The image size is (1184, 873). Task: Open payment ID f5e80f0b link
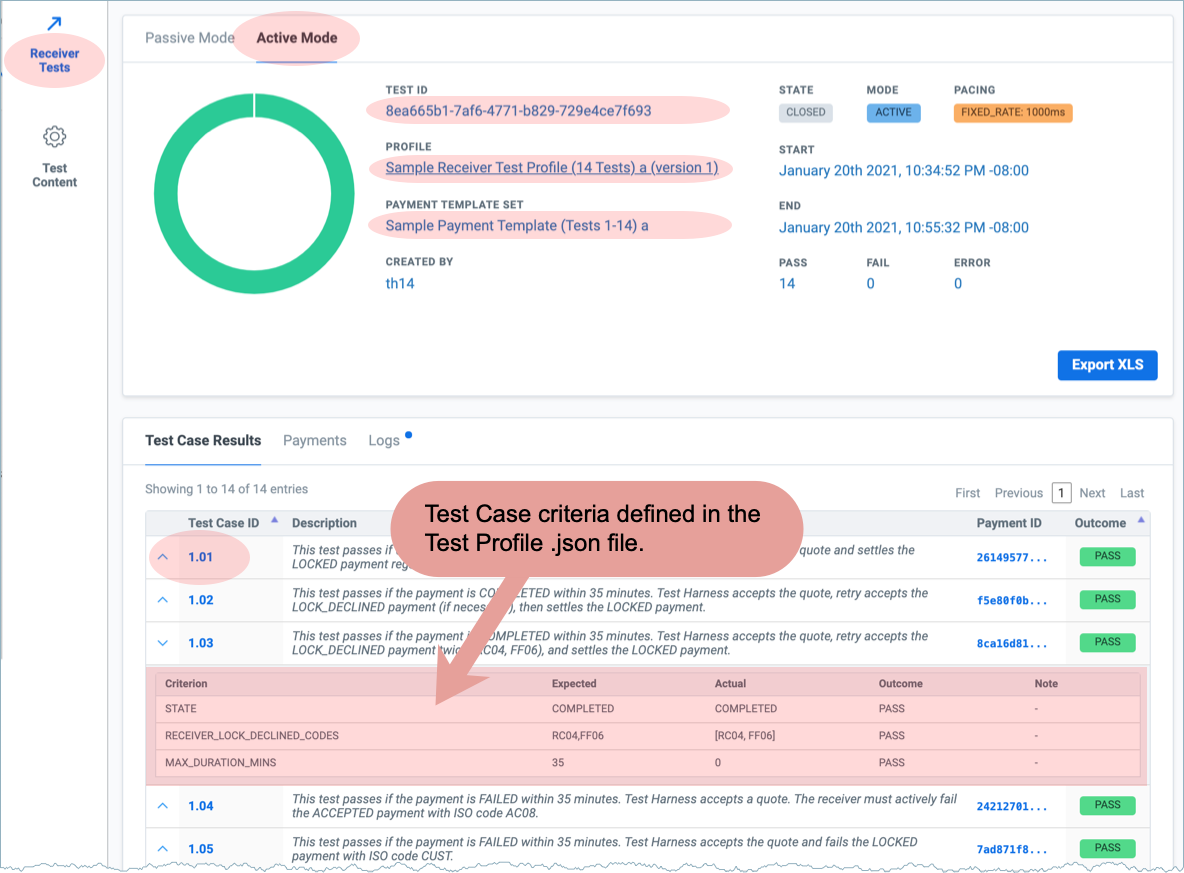tap(1012, 600)
